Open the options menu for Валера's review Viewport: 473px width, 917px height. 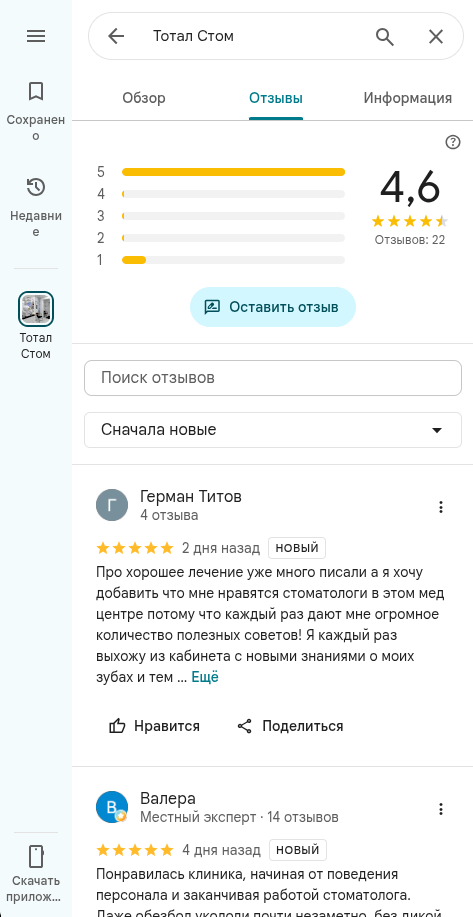coord(441,809)
